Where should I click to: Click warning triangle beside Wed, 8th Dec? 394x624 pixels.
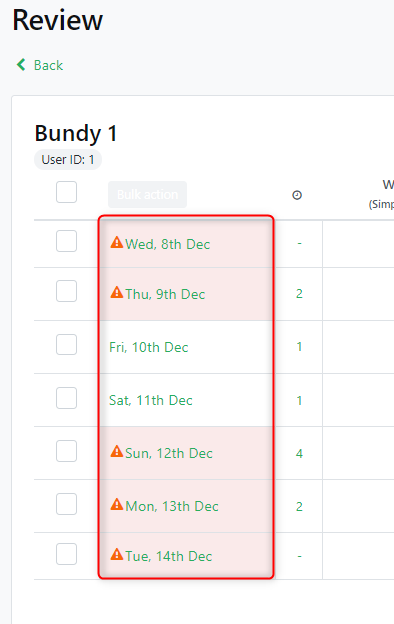point(117,242)
